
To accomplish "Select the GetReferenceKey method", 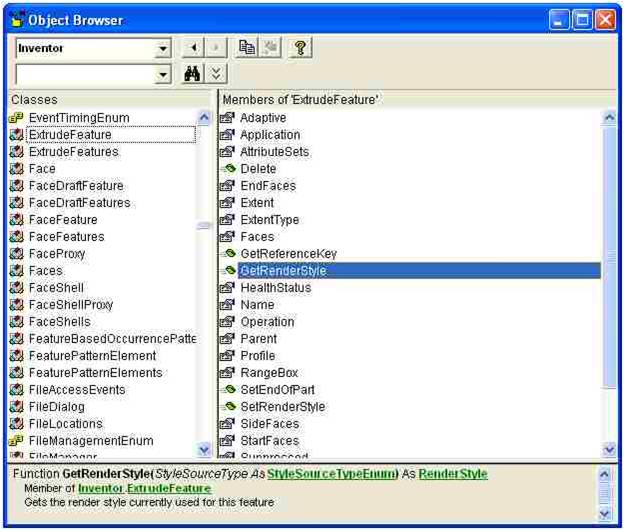I will 288,254.
